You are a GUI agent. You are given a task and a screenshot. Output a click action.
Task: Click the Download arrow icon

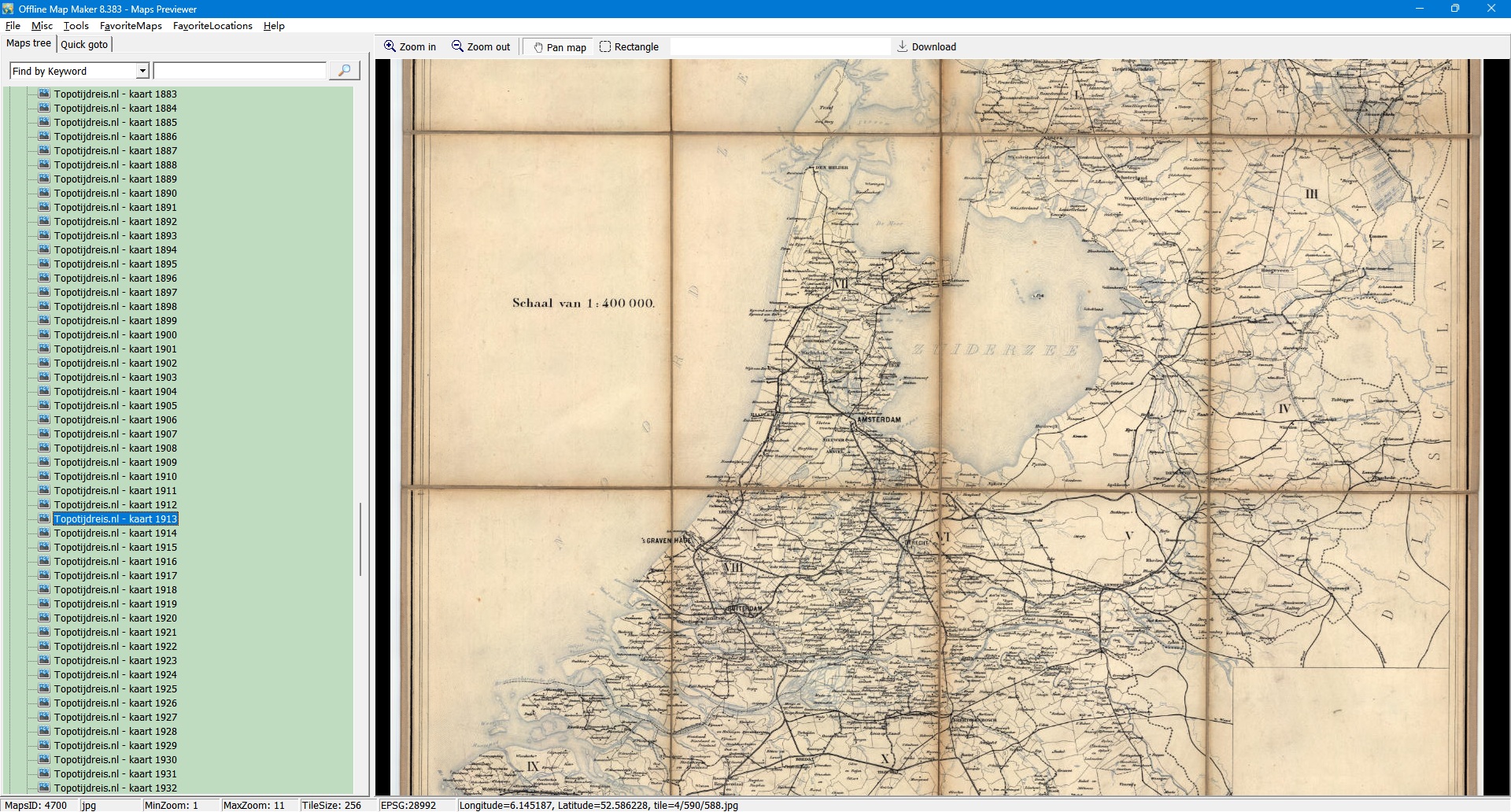(903, 46)
